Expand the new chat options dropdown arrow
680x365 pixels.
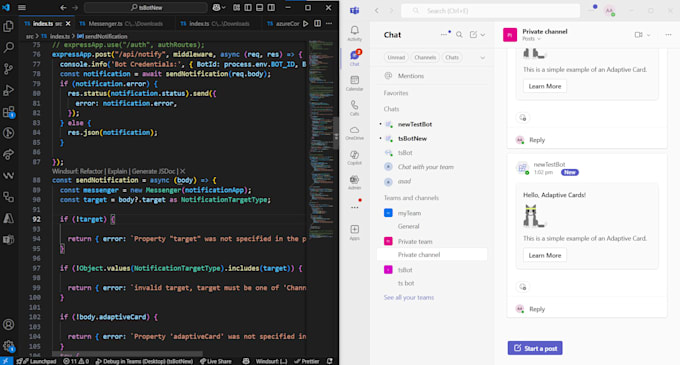coord(483,35)
